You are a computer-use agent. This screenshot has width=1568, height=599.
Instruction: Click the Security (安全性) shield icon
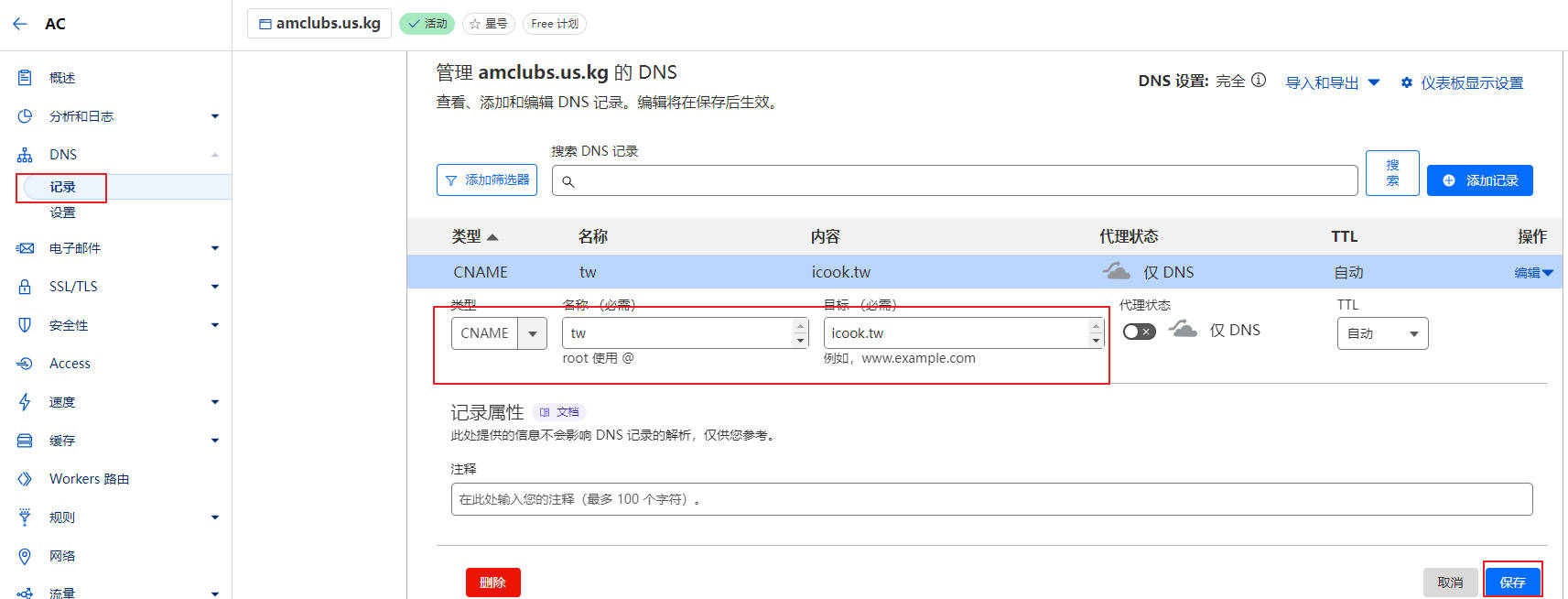tap(25, 325)
